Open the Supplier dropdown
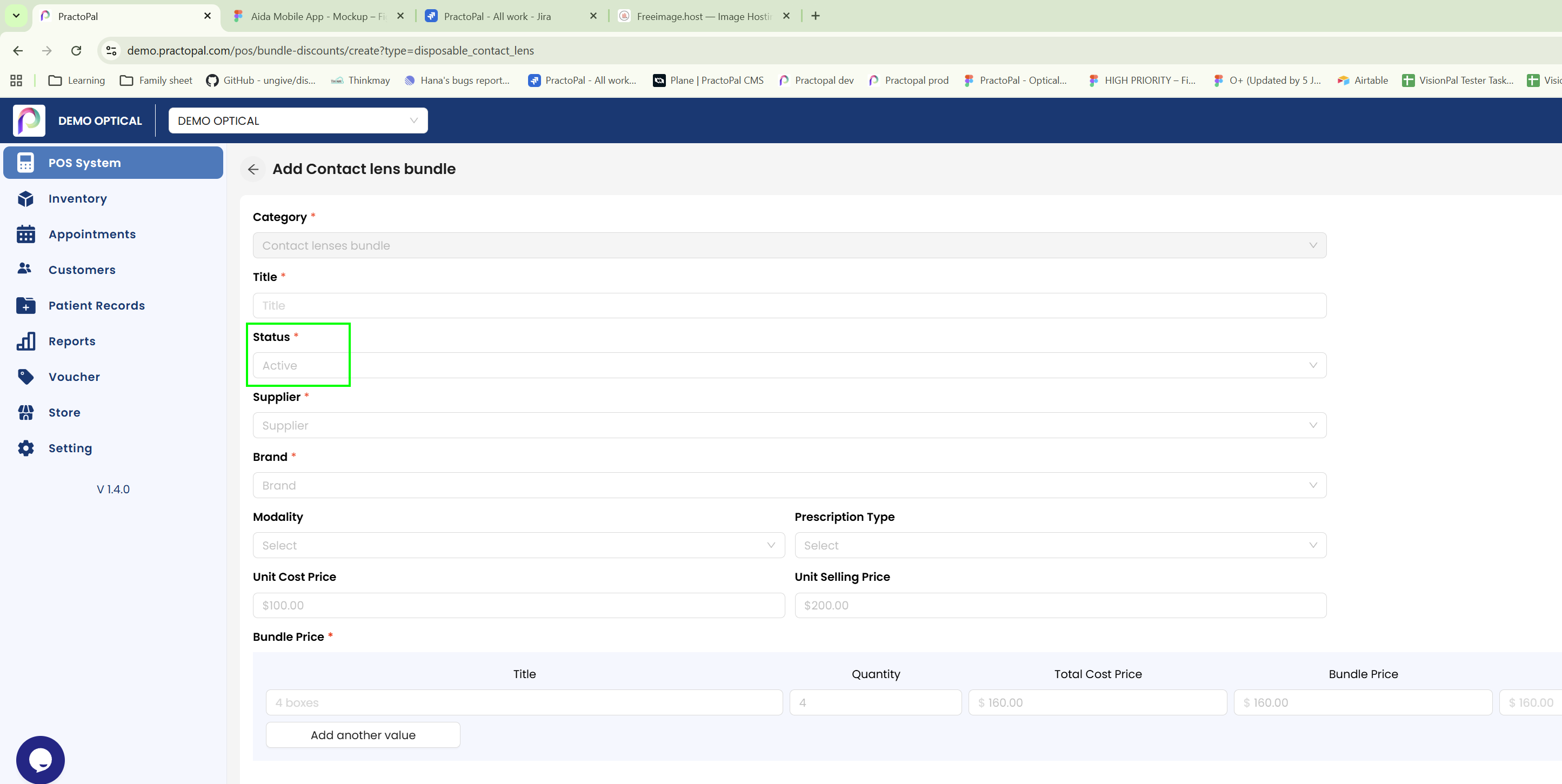This screenshot has height=784, width=1562. [788, 426]
